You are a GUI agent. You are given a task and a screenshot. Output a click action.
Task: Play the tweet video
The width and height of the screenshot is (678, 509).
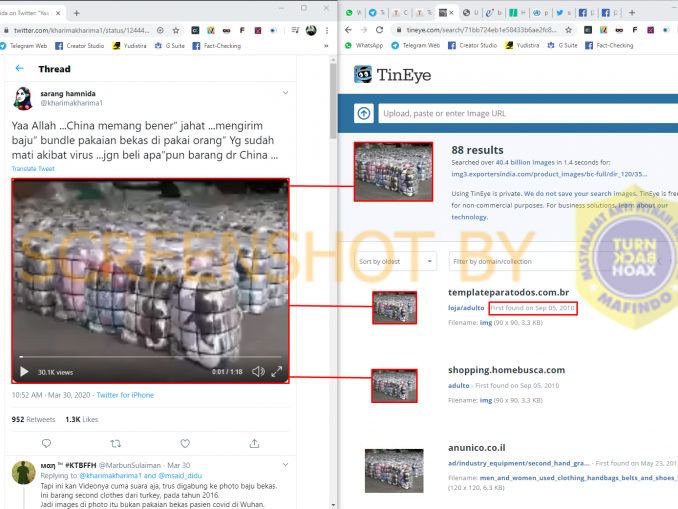pyautogui.click(x=24, y=371)
